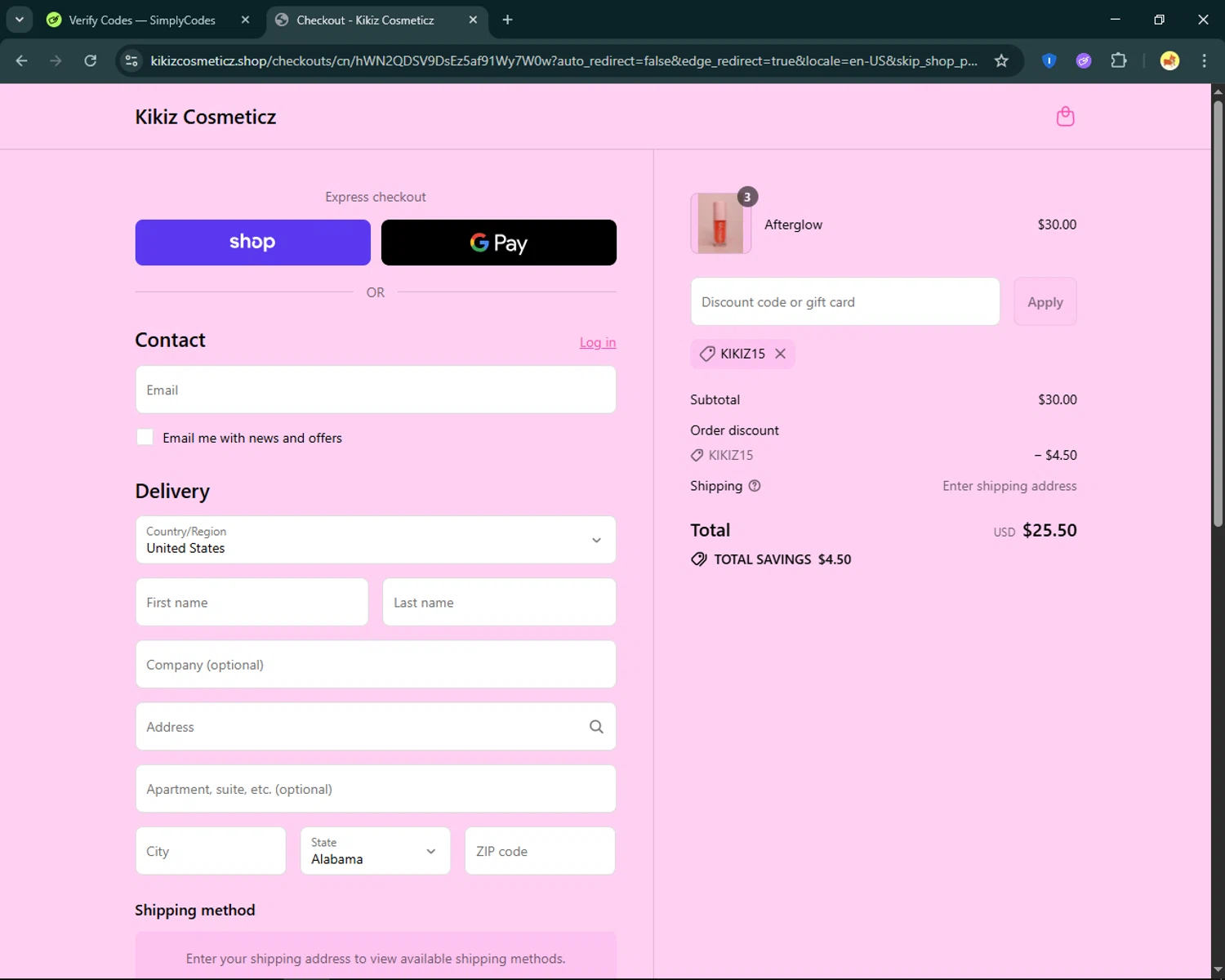The width and height of the screenshot is (1225, 980).
Task: Open the browser profile avatar
Action: pyautogui.click(x=1169, y=60)
